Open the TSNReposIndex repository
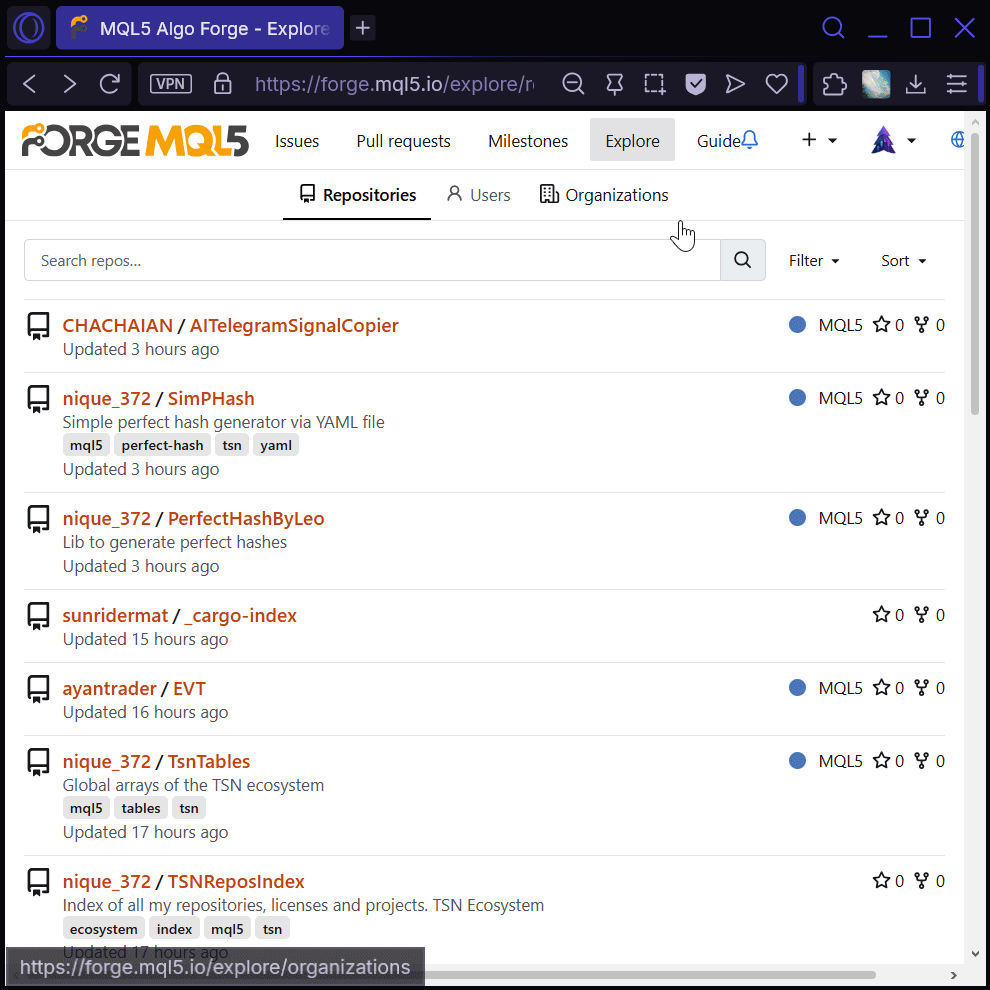 point(236,882)
